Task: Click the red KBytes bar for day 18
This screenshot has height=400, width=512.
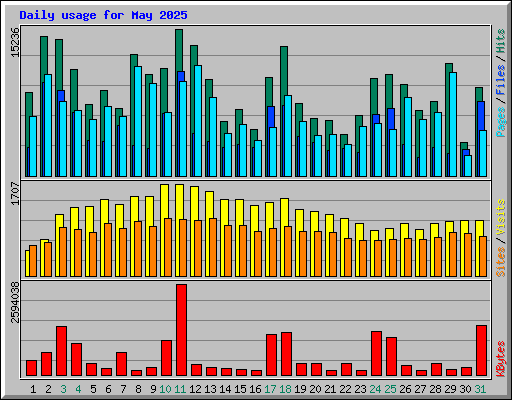Action: click(x=287, y=354)
